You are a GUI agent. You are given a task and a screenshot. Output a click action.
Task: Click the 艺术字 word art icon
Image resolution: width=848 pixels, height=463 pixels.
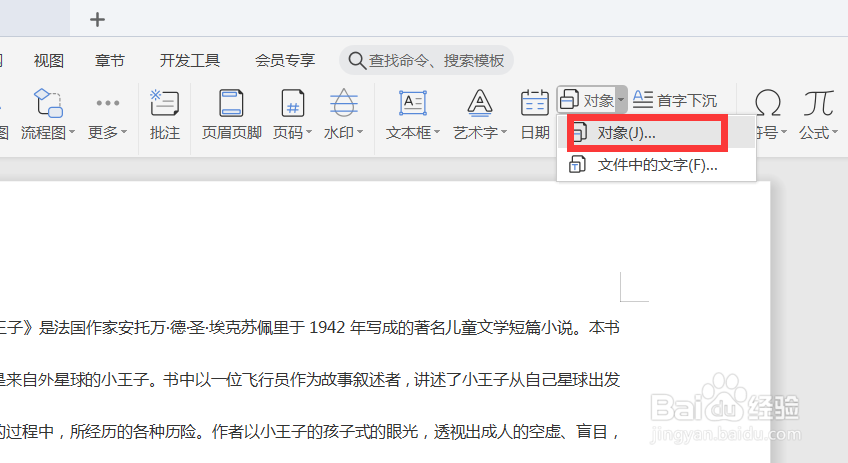(480, 103)
